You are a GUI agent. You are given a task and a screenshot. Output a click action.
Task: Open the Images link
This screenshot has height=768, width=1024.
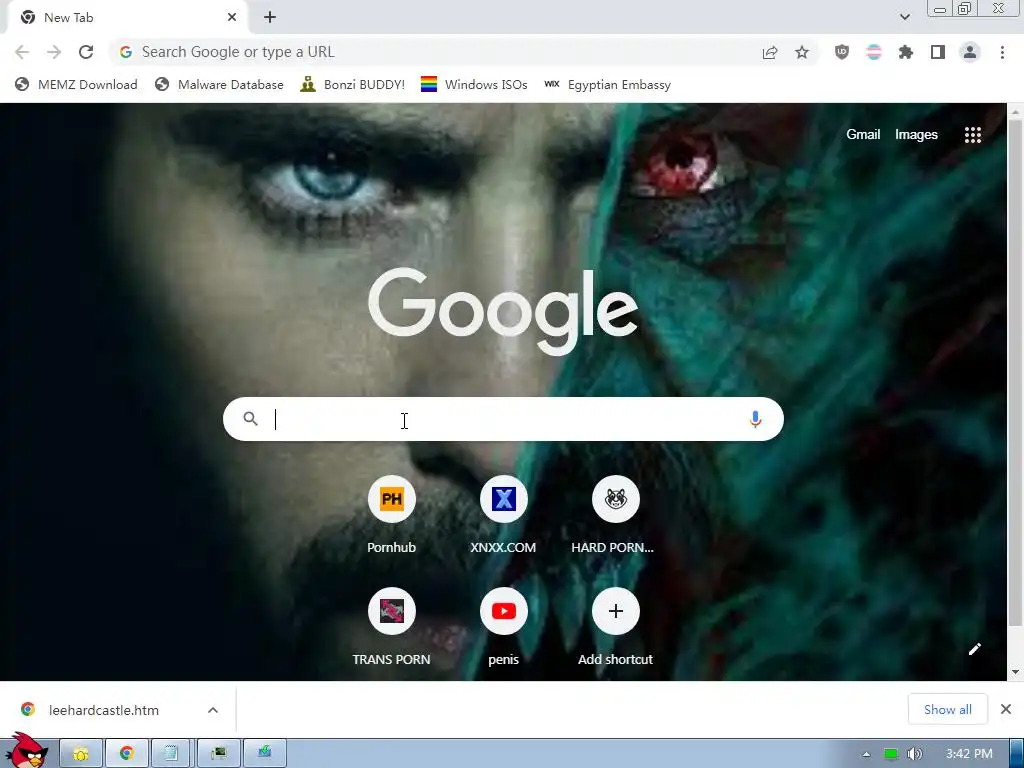pyautogui.click(x=916, y=135)
